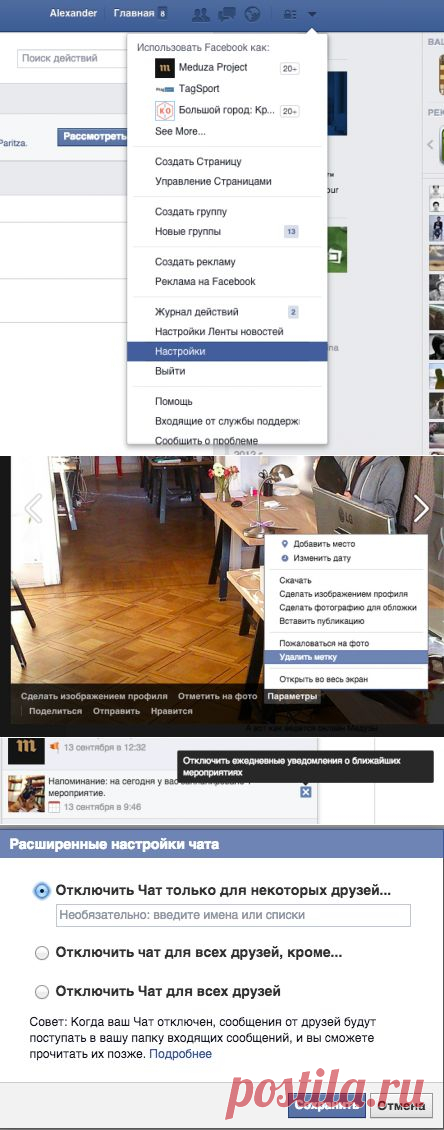Click Отметить на фото link

coord(218,696)
